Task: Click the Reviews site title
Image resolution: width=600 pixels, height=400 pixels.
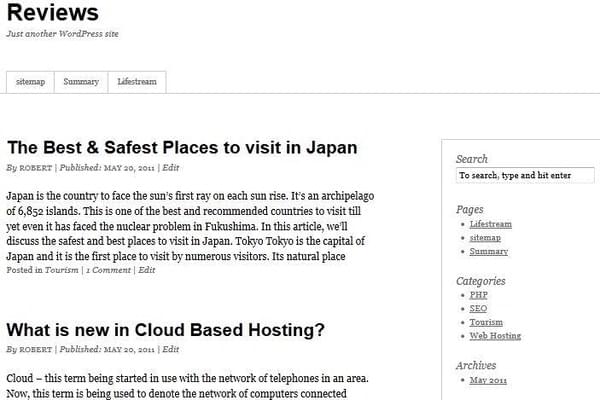Action: (53, 12)
